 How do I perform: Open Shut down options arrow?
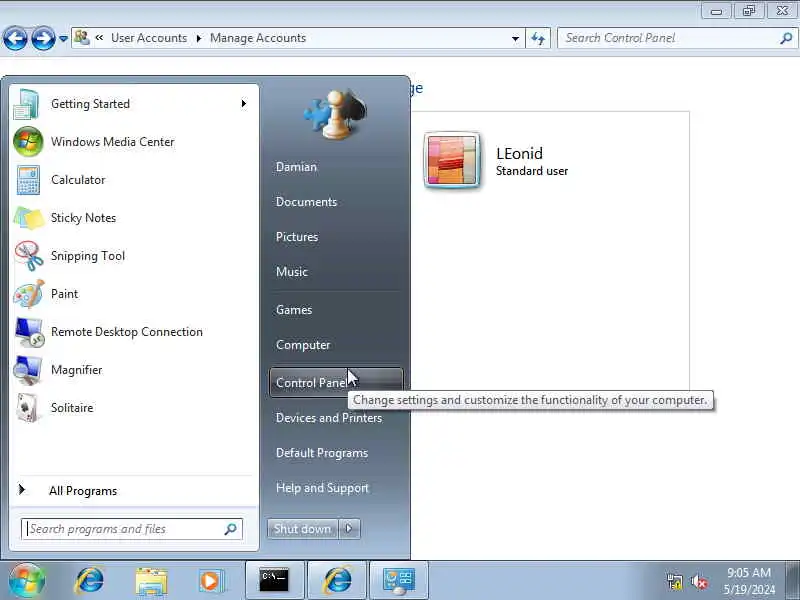(x=349, y=529)
